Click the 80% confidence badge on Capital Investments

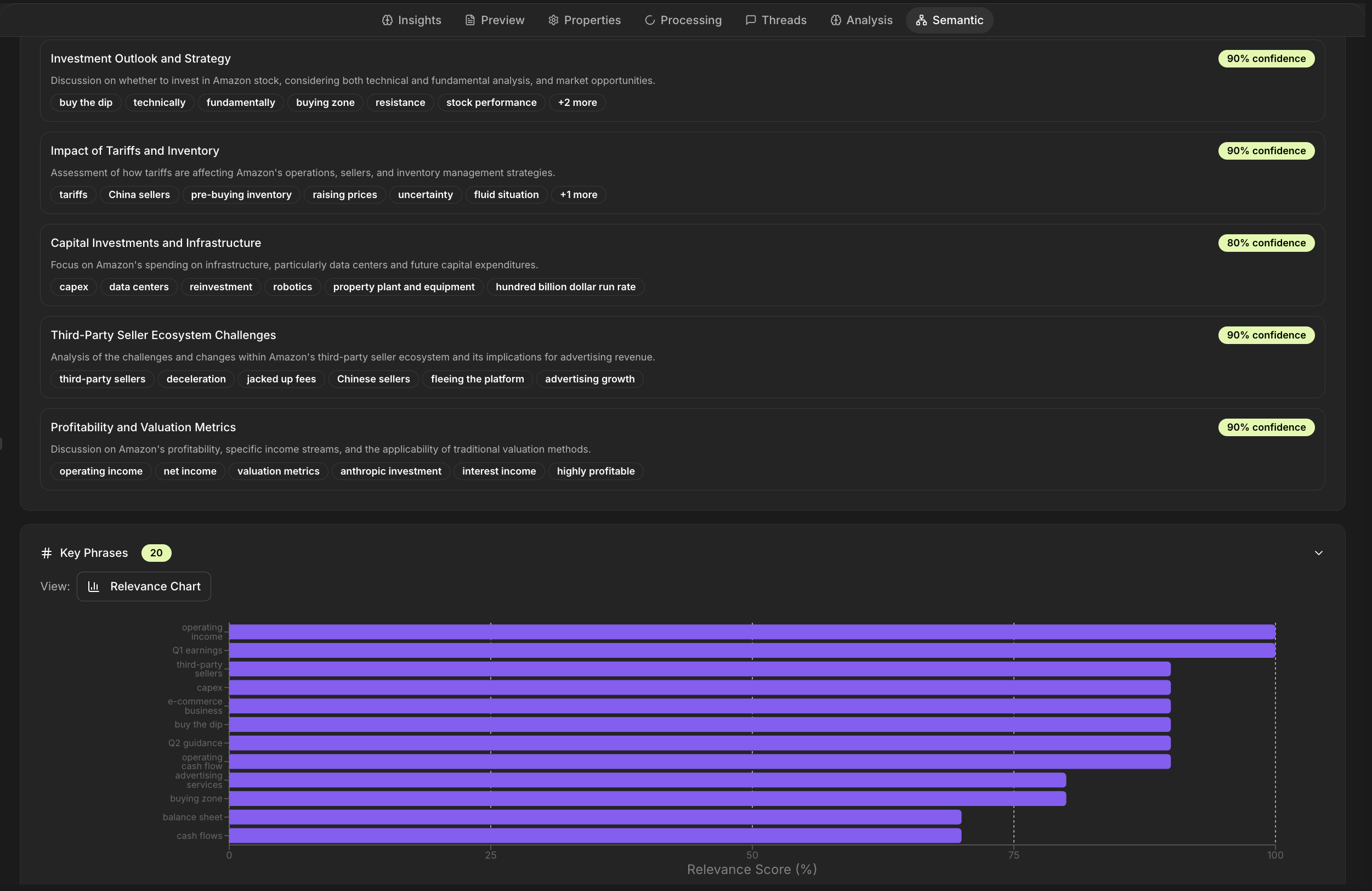1266,243
